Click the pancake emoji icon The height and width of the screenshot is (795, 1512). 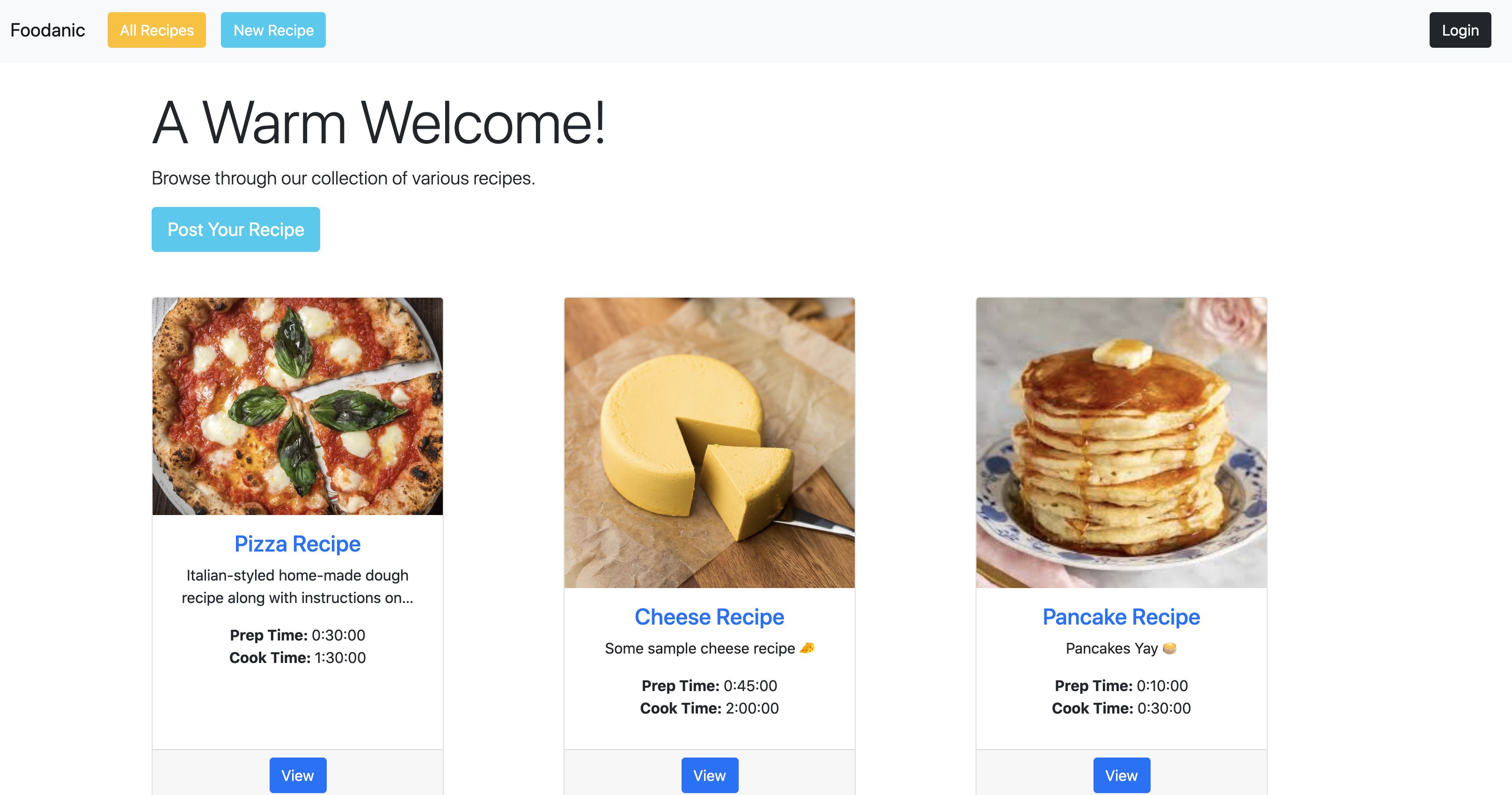(x=1169, y=648)
